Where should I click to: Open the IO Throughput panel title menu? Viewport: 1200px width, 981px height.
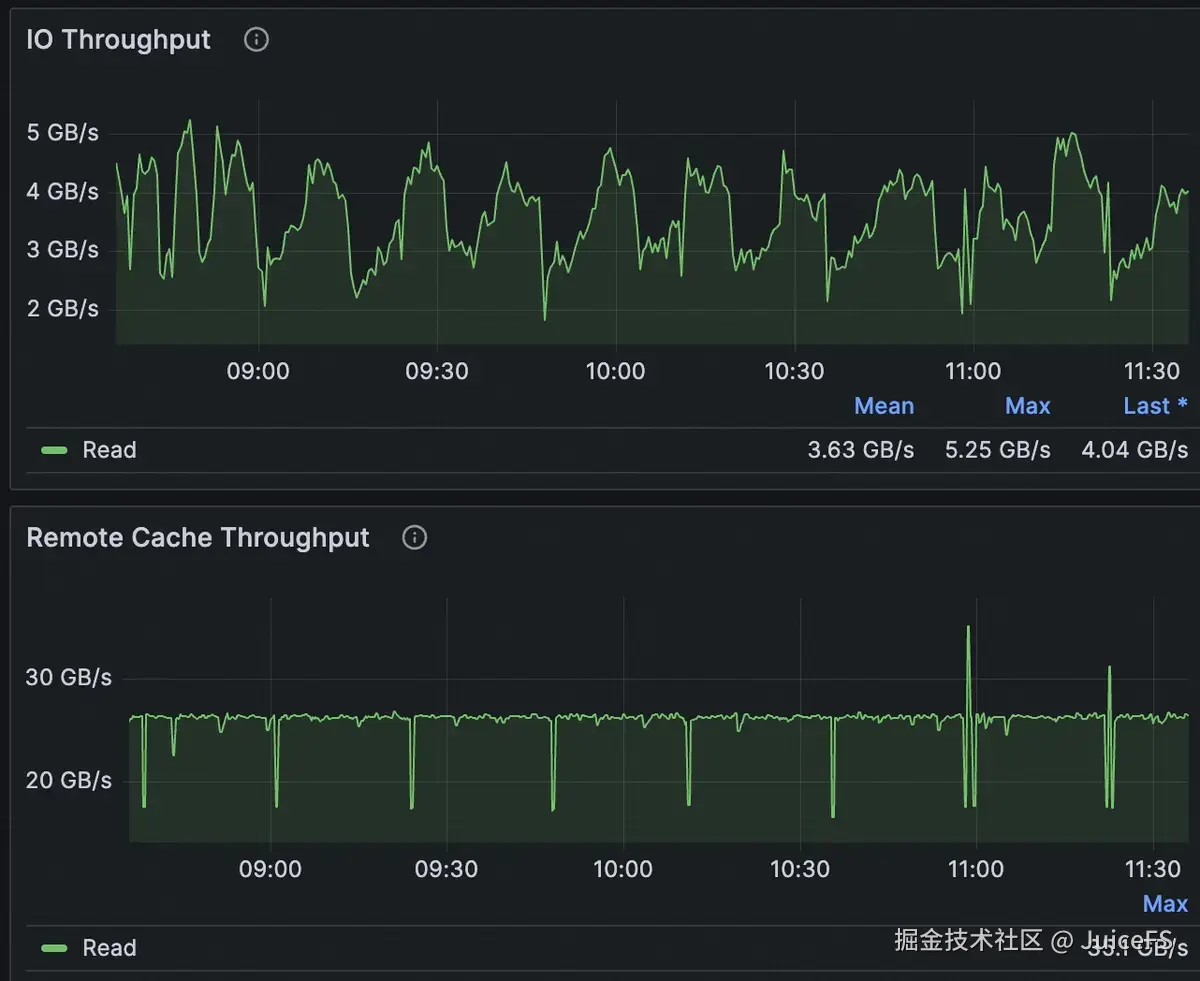pos(119,40)
